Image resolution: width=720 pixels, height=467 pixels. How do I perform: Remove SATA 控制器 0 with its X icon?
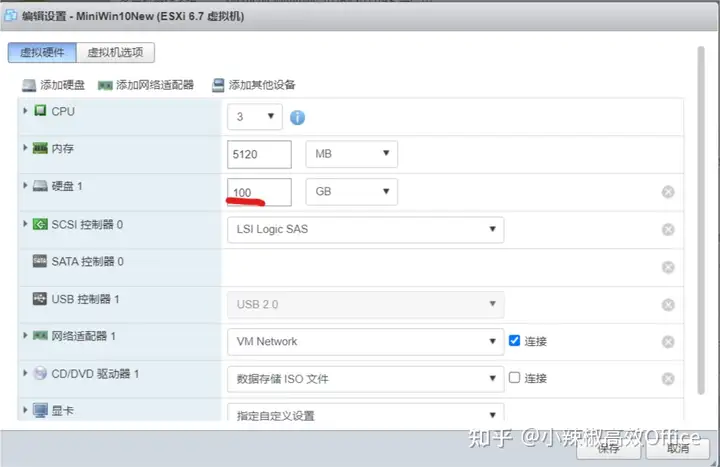(x=668, y=267)
